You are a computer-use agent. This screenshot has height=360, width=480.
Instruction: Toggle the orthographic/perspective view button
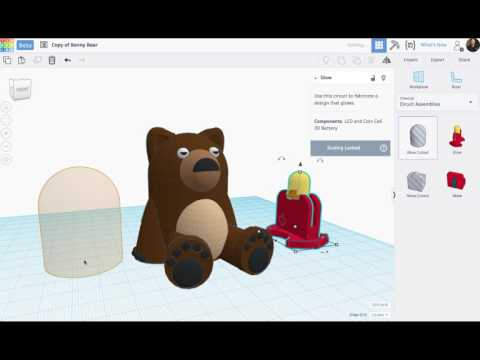coord(6,160)
